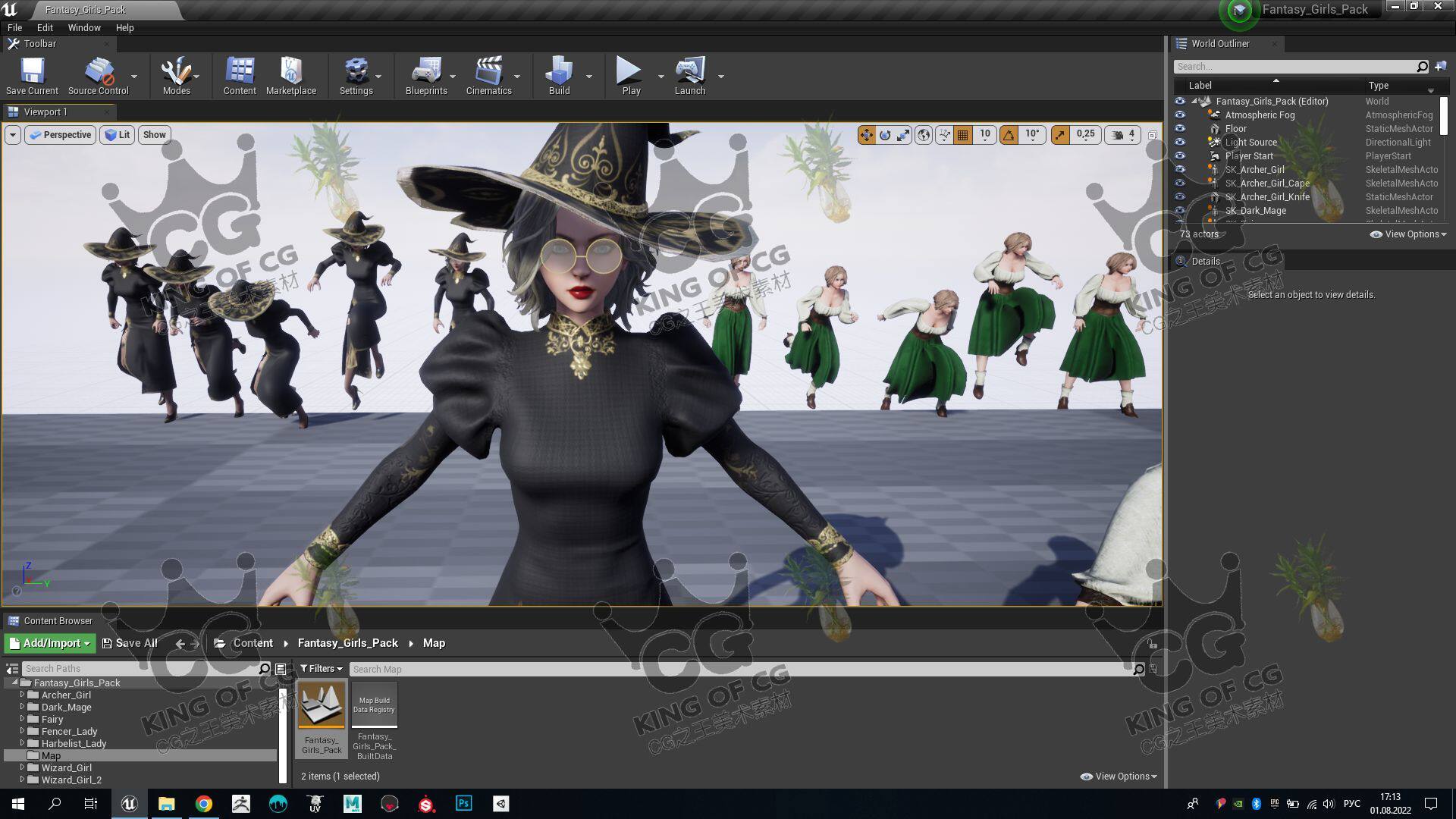1456x819 pixels.
Task: Expand the Dark_Mage folder in the tree
Action: coord(22,707)
